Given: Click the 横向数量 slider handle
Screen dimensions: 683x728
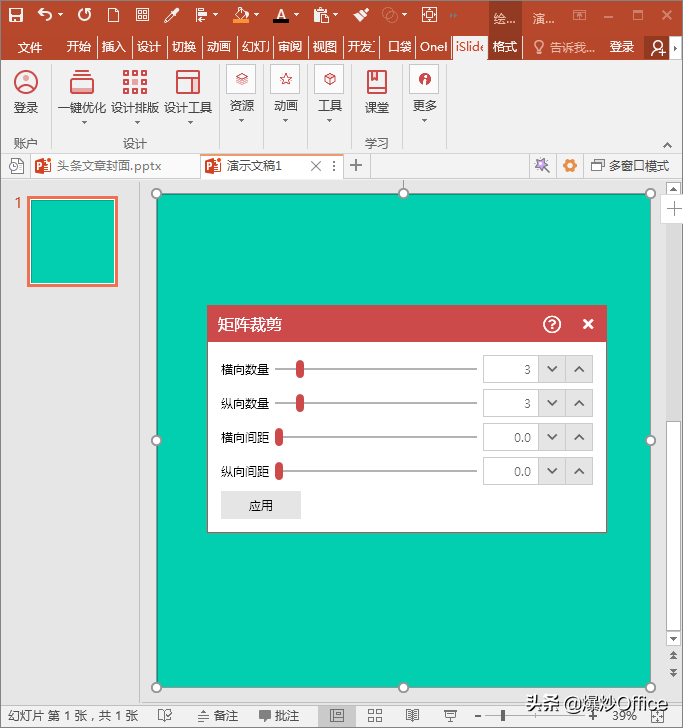Looking at the screenshot, I should tap(300, 370).
